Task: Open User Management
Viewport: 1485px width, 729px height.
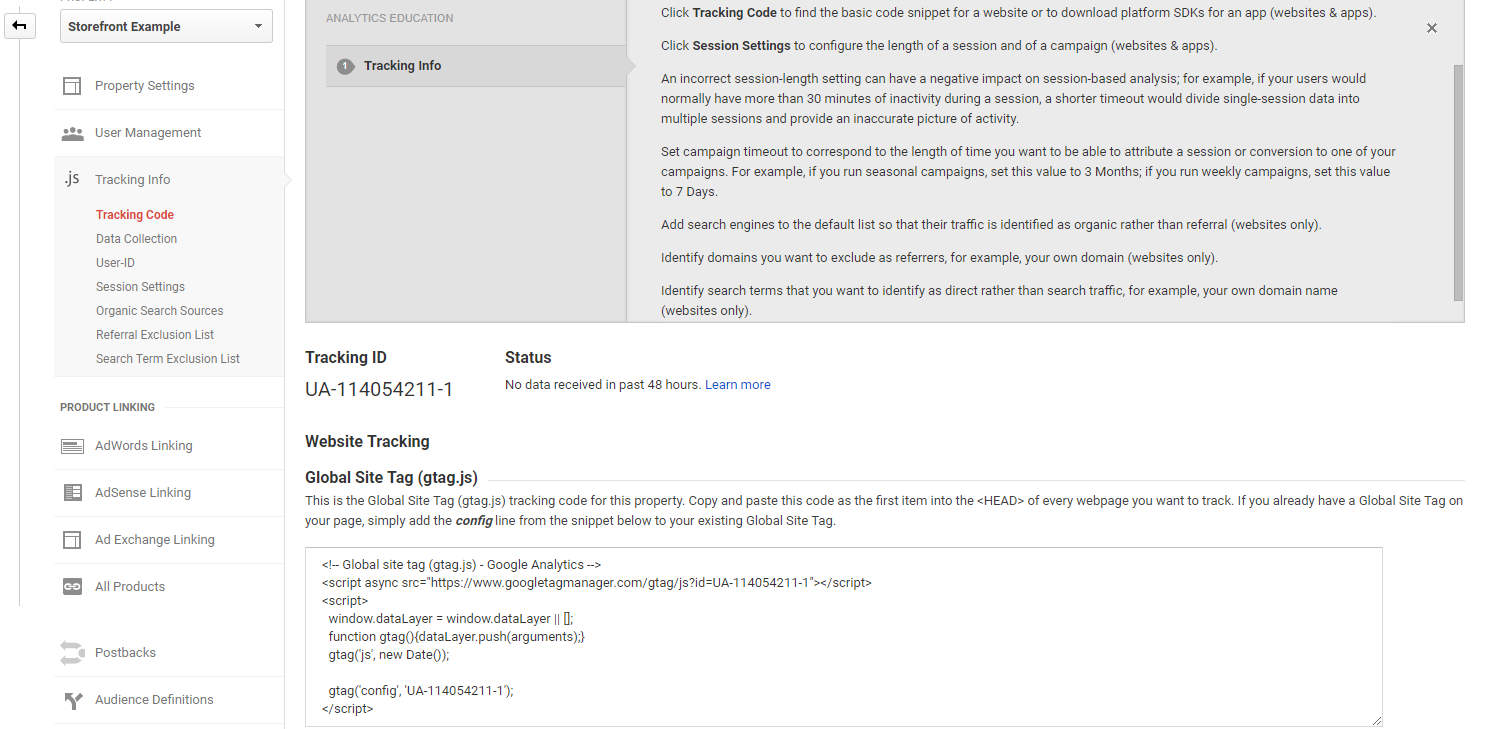Action: (x=148, y=133)
